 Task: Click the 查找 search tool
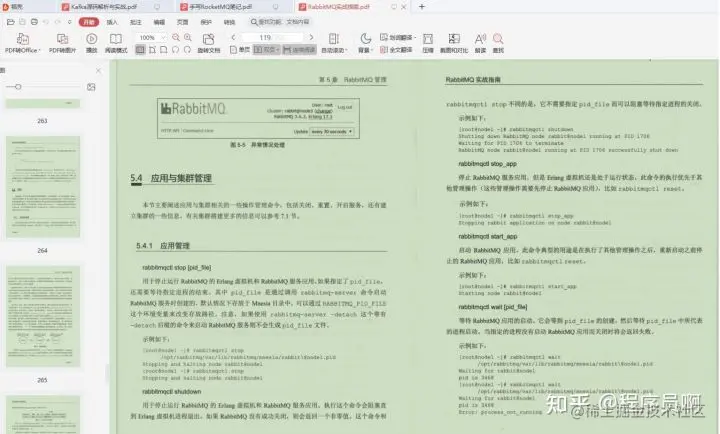click(x=498, y=43)
